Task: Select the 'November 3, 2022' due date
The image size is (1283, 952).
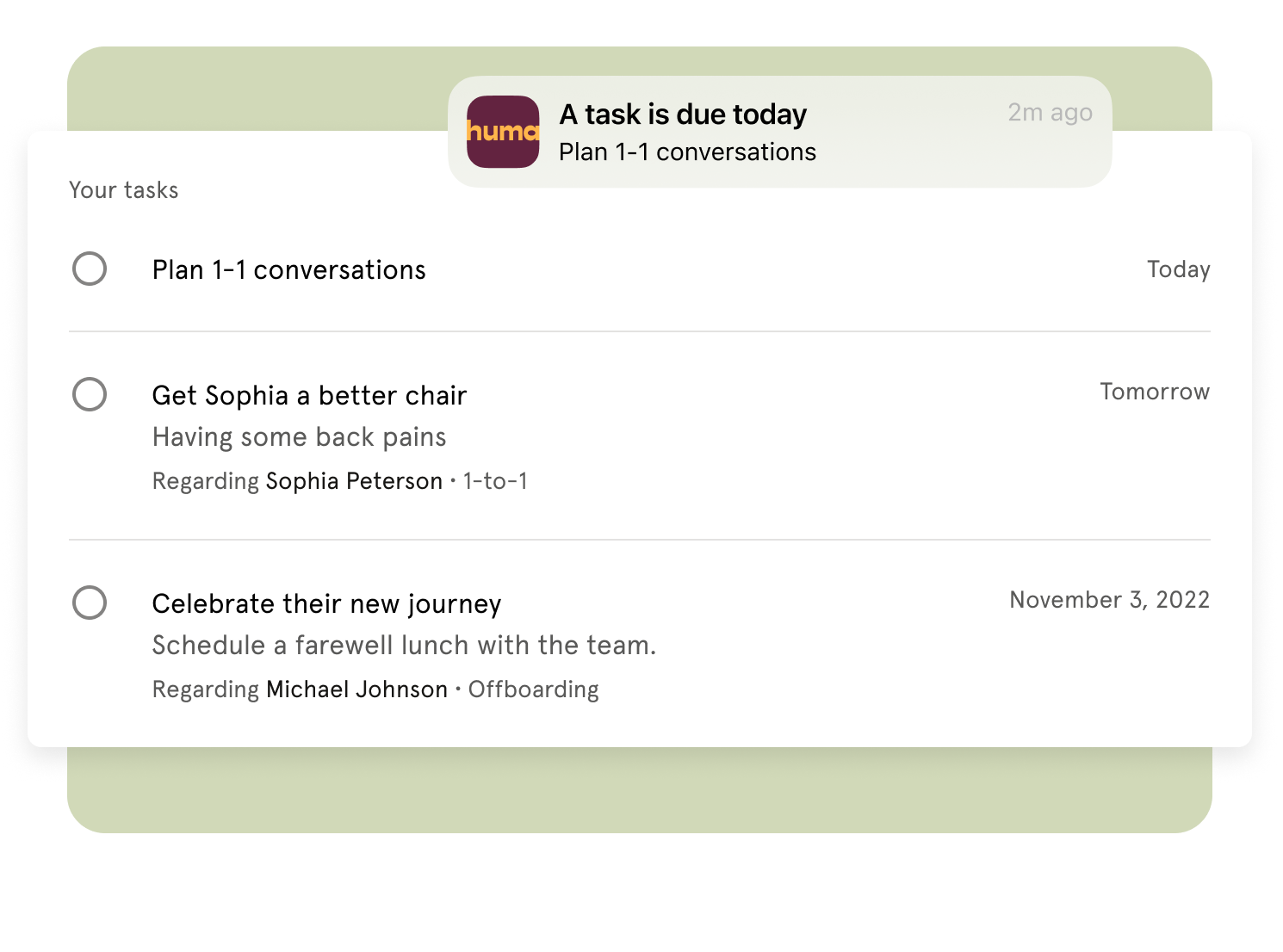Action: tap(1109, 599)
